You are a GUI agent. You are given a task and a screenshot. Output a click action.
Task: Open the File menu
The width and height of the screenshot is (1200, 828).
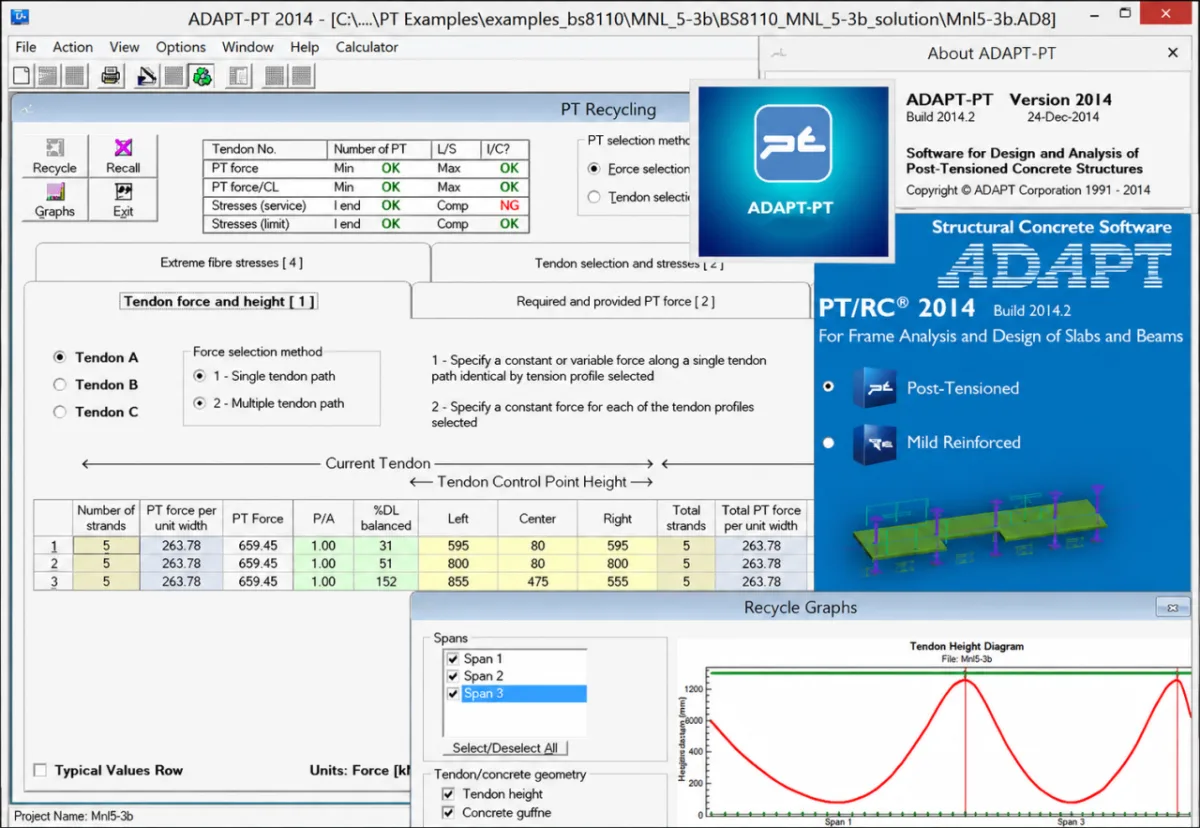click(x=26, y=47)
